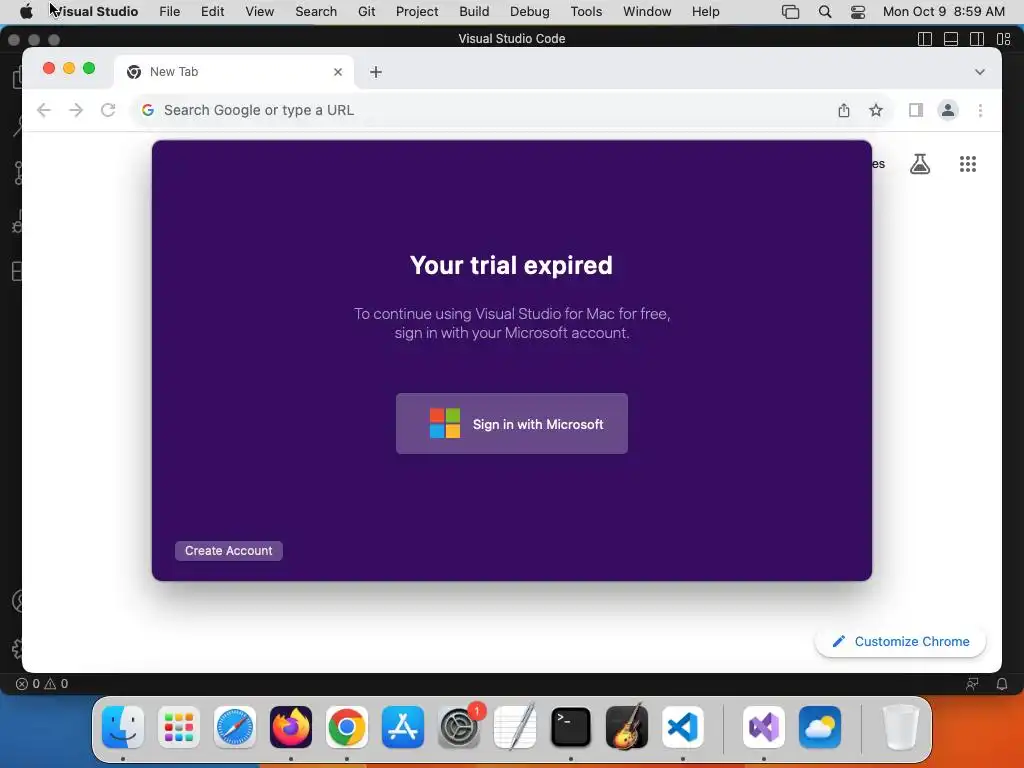
Task: Open the Build menu
Action: pyautogui.click(x=474, y=12)
